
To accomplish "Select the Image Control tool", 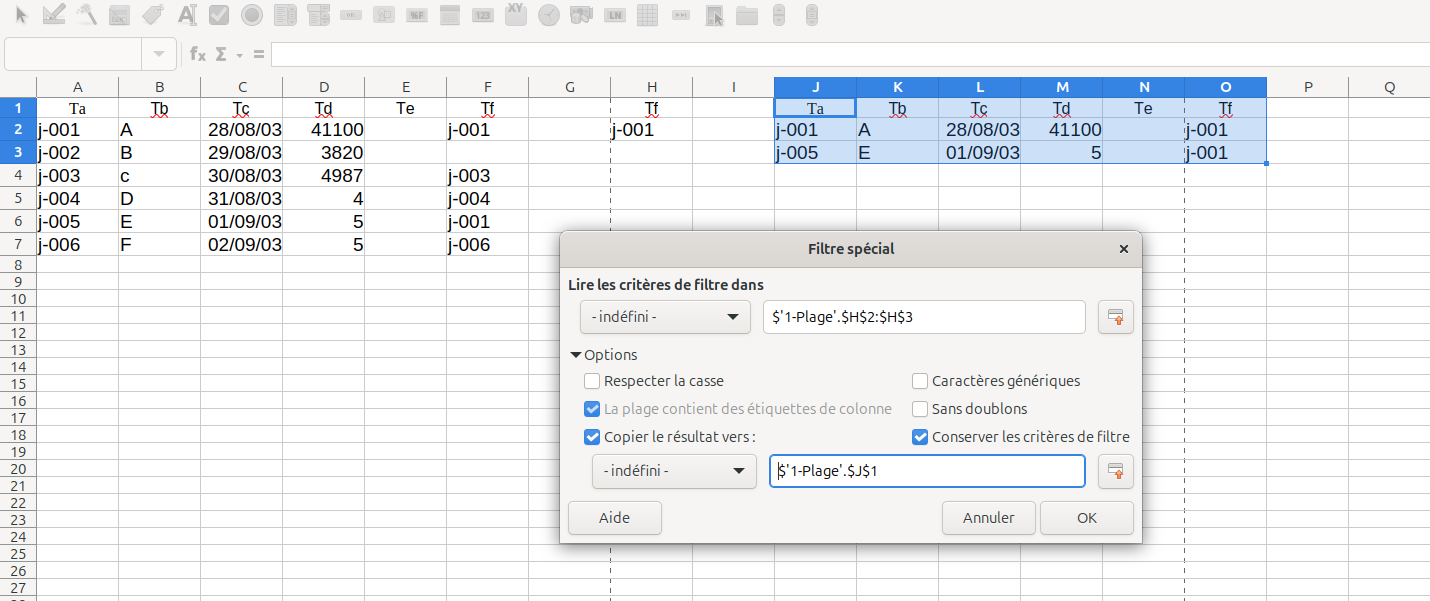I will click(x=714, y=15).
